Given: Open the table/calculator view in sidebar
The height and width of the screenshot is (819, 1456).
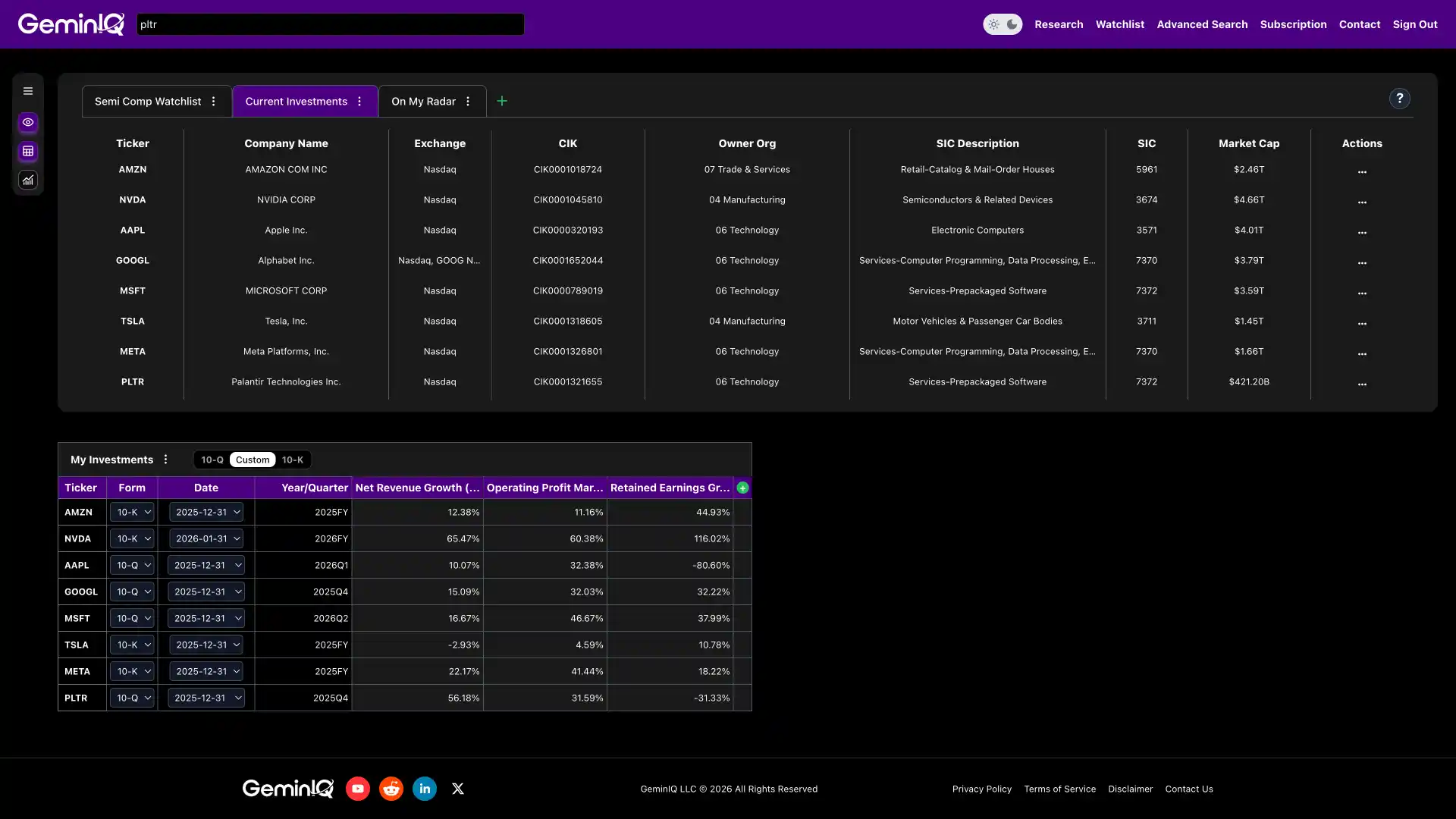Looking at the screenshot, I should (28, 151).
